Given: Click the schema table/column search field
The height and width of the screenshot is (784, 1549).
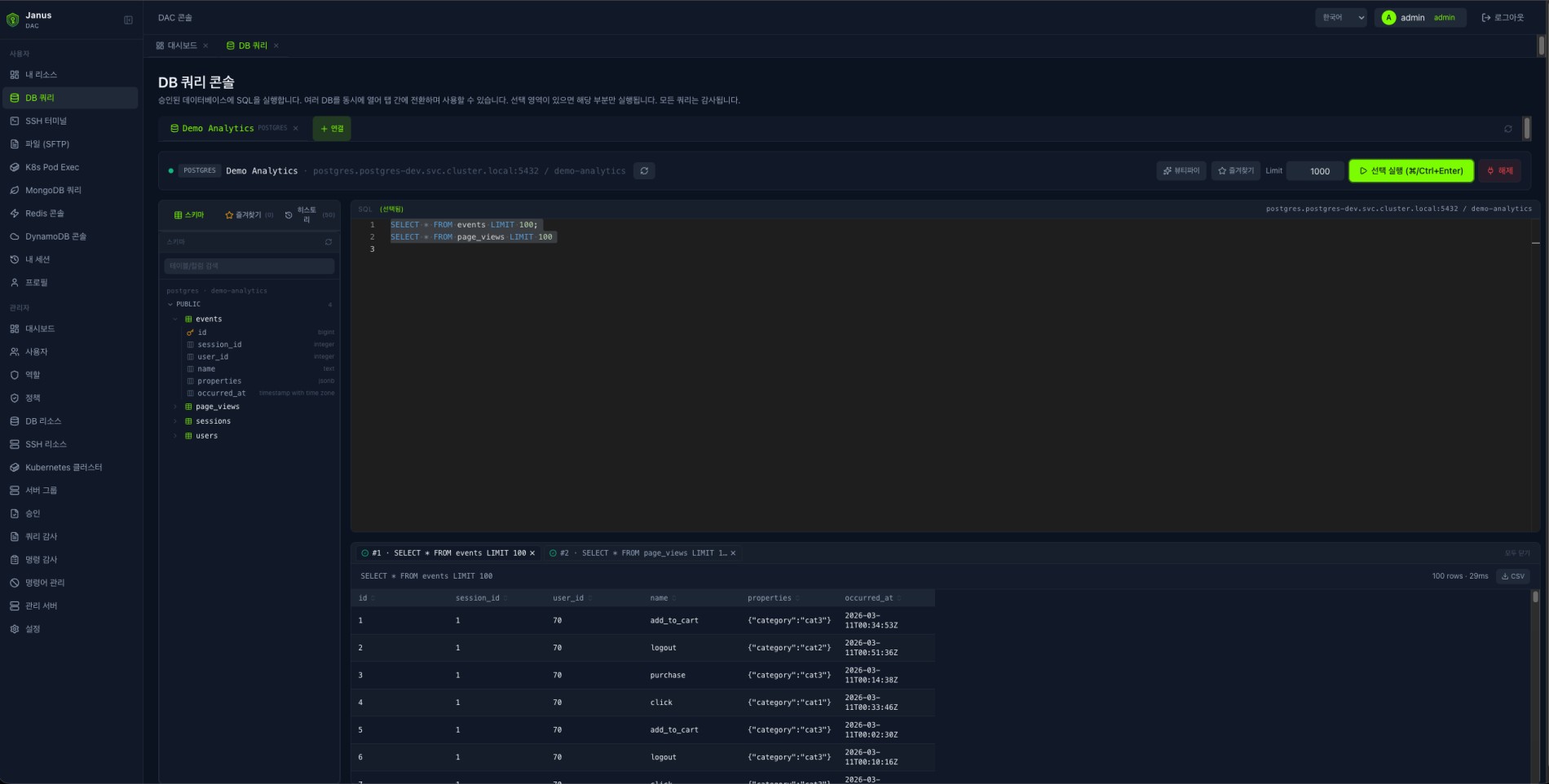Looking at the screenshot, I should click(249, 266).
